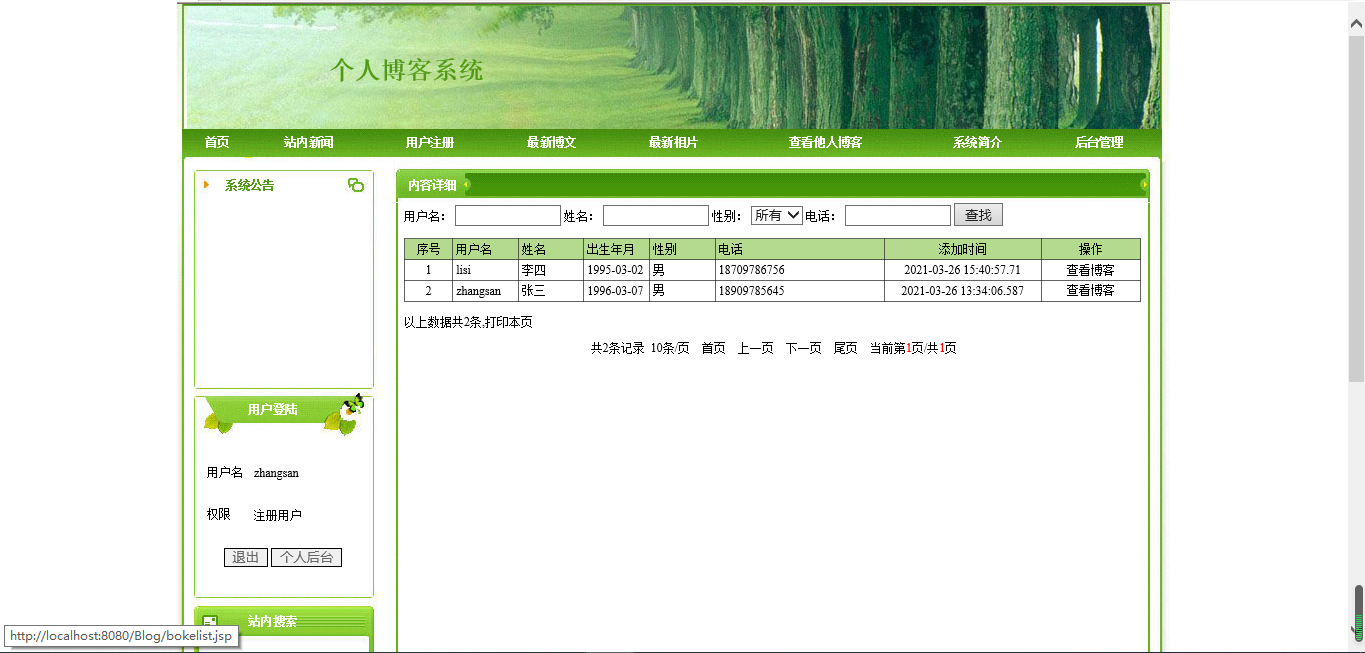Screen dimensions: 1365x653
Task: Click the page vertical scrollbar thumb
Action: point(1357,208)
